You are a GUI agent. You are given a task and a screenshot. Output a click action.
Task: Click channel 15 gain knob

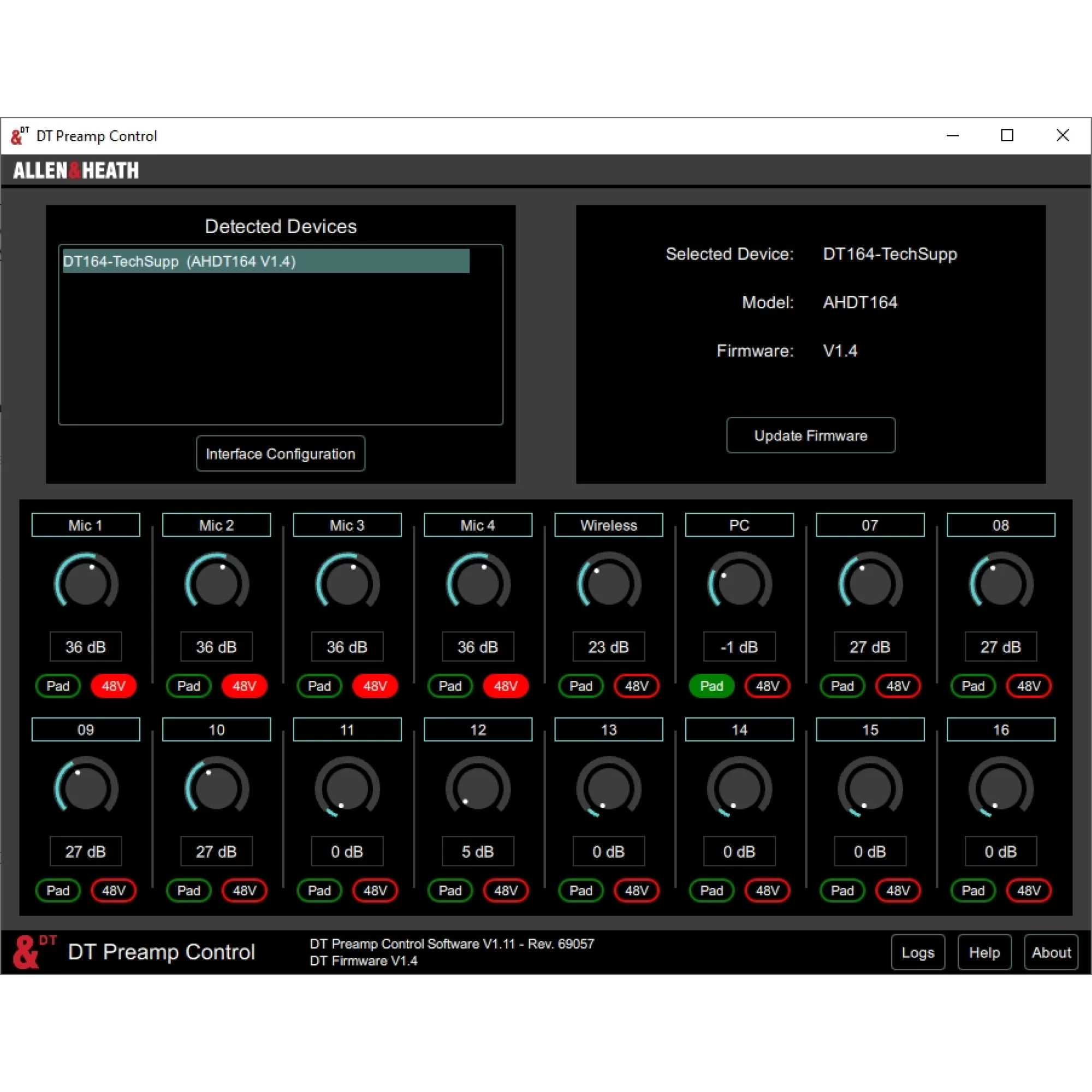[870, 787]
